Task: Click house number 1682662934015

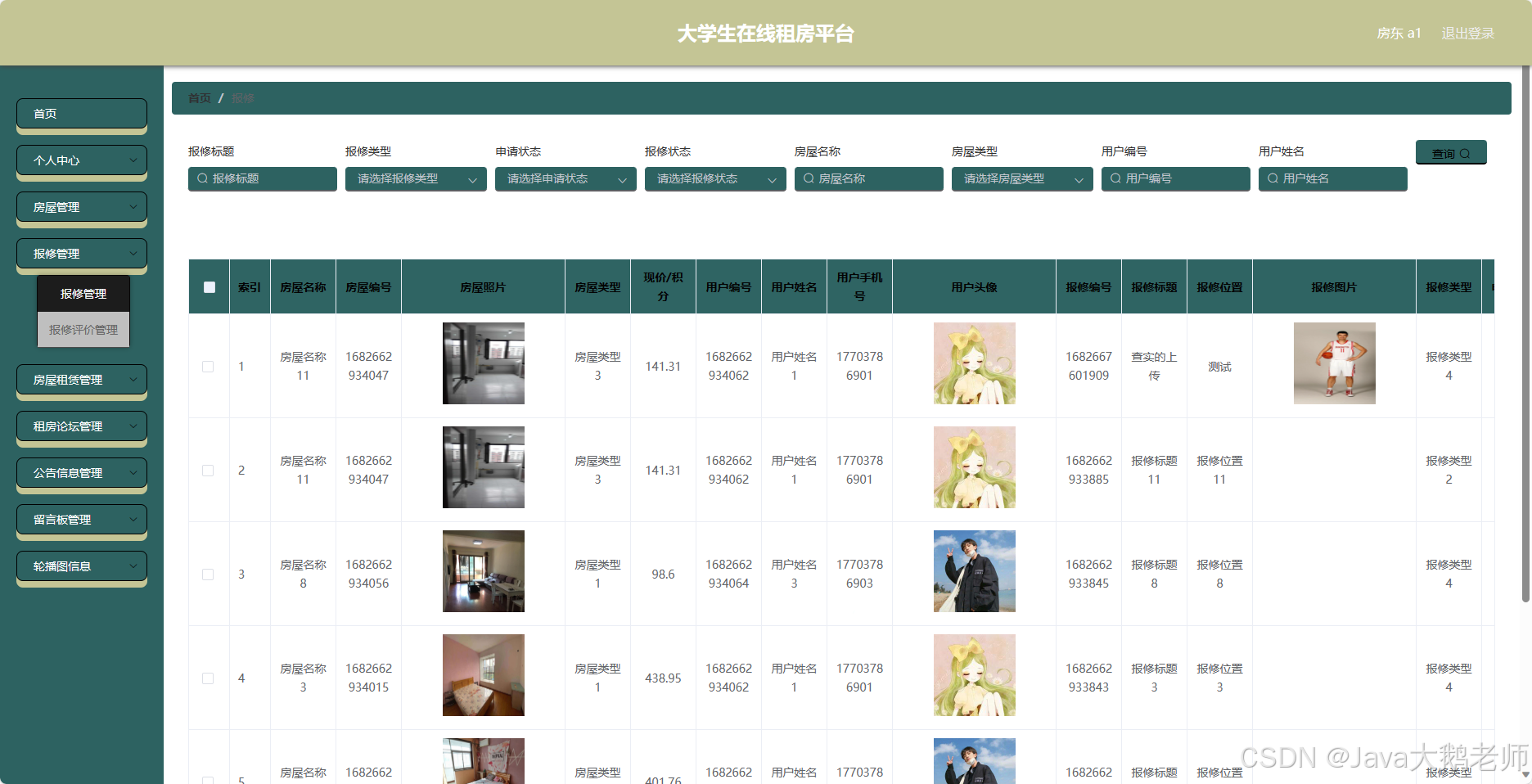Action: pyautogui.click(x=368, y=678)
